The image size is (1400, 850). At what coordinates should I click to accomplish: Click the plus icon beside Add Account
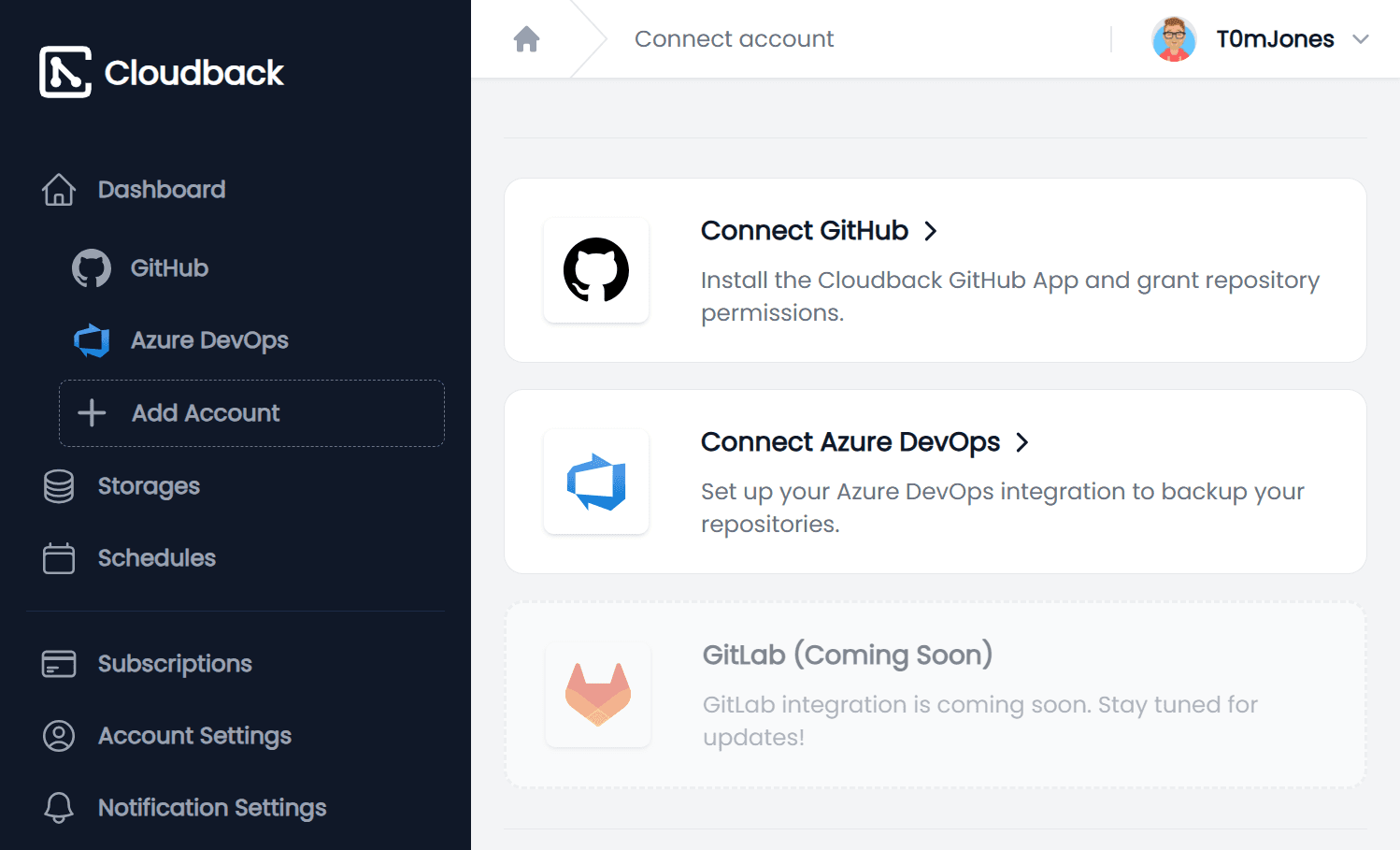click(x=92, y=412)
